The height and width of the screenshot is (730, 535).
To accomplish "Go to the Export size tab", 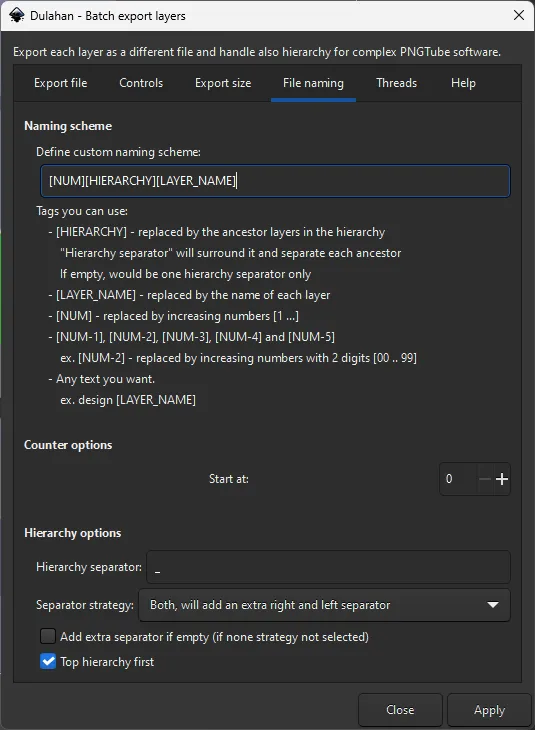I will (223, 83).
